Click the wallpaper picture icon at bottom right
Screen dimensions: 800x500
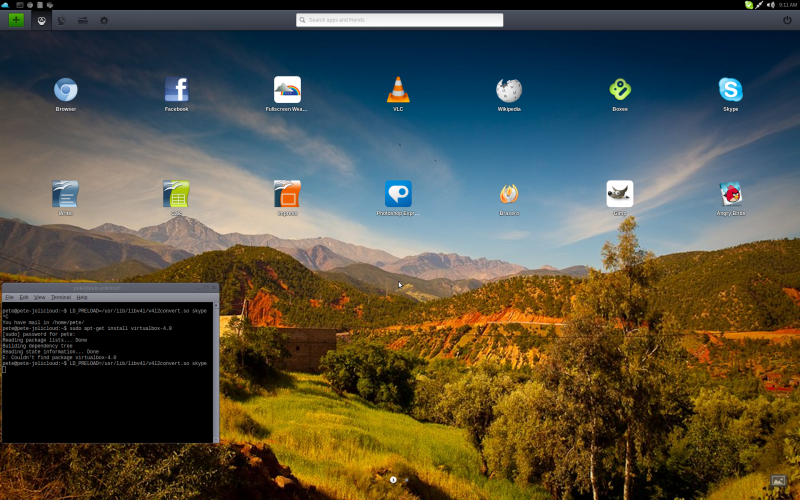tap(779, 480)
